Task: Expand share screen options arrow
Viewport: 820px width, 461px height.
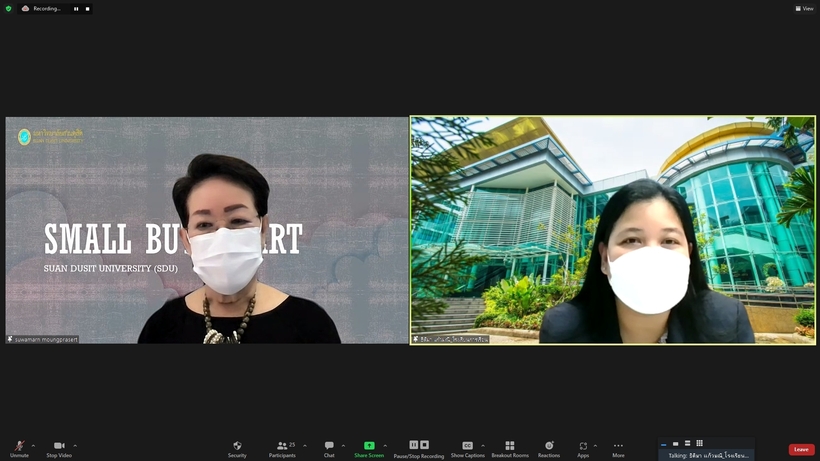Action: point(385,446)
